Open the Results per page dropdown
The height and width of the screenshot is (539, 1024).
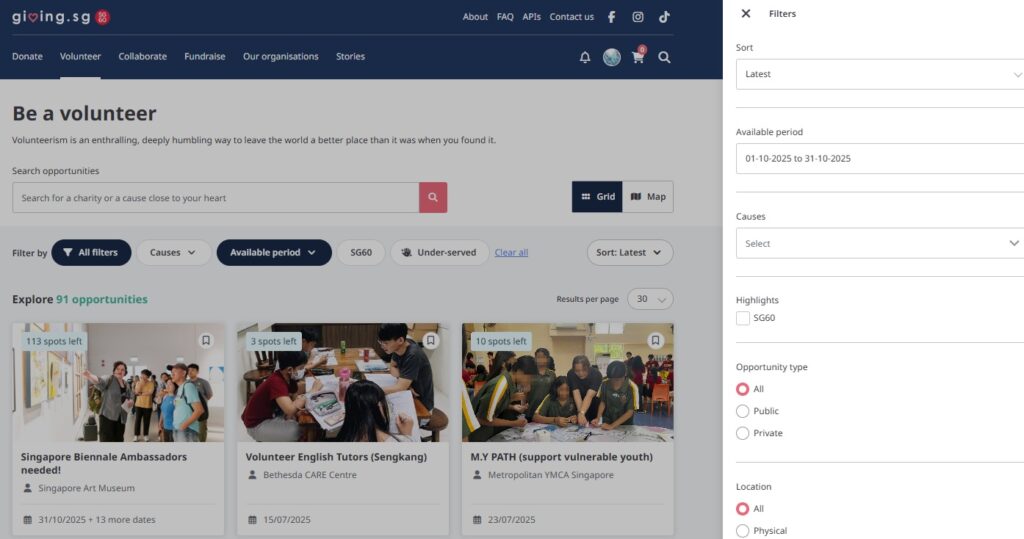(650, 299)
